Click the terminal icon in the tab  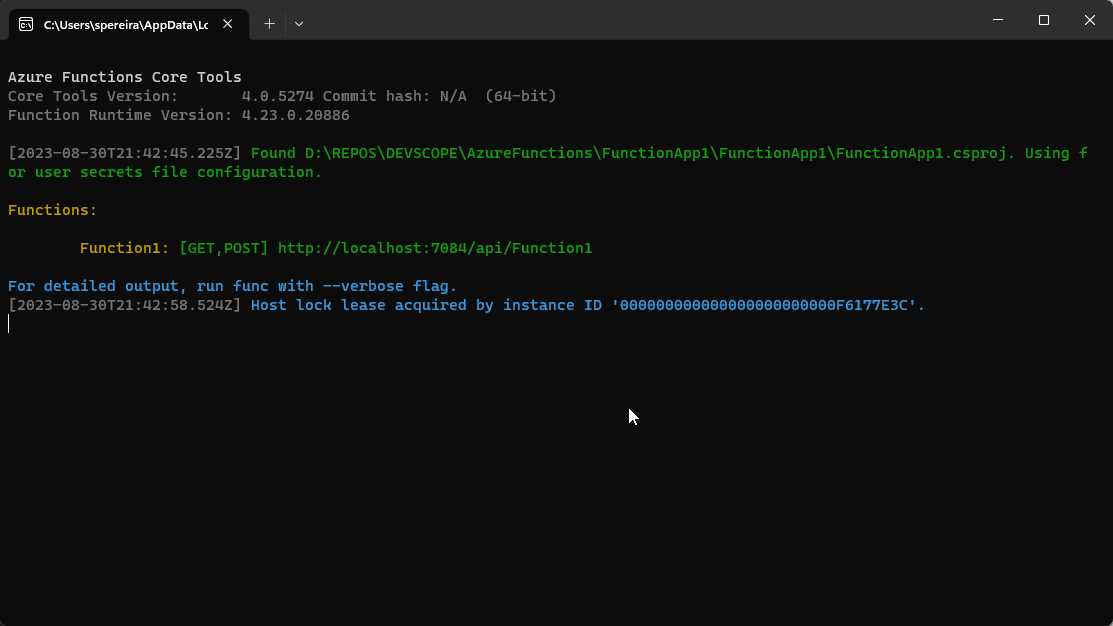click(26, 24)
